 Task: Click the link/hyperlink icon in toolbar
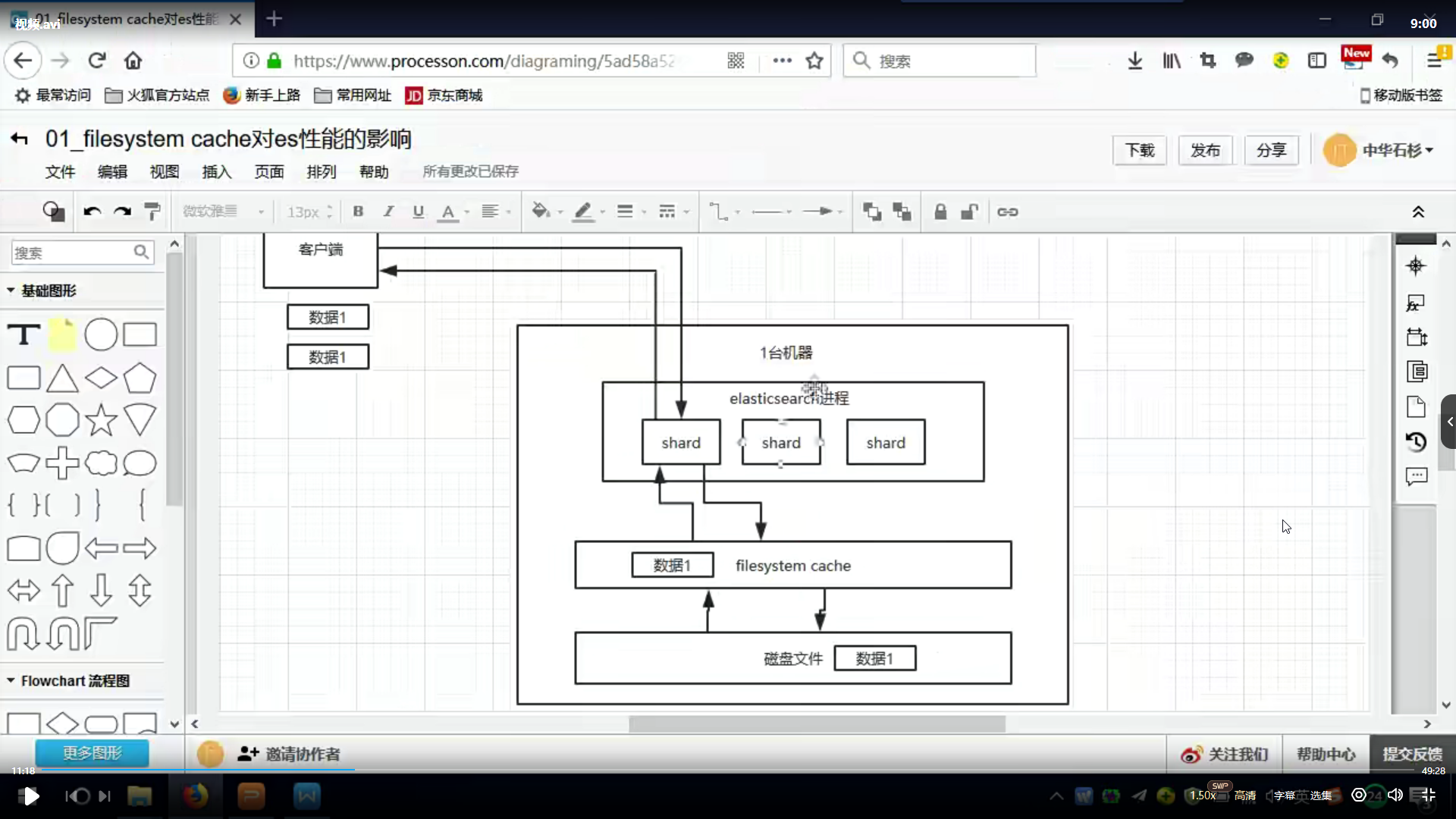pos(1008,211)
